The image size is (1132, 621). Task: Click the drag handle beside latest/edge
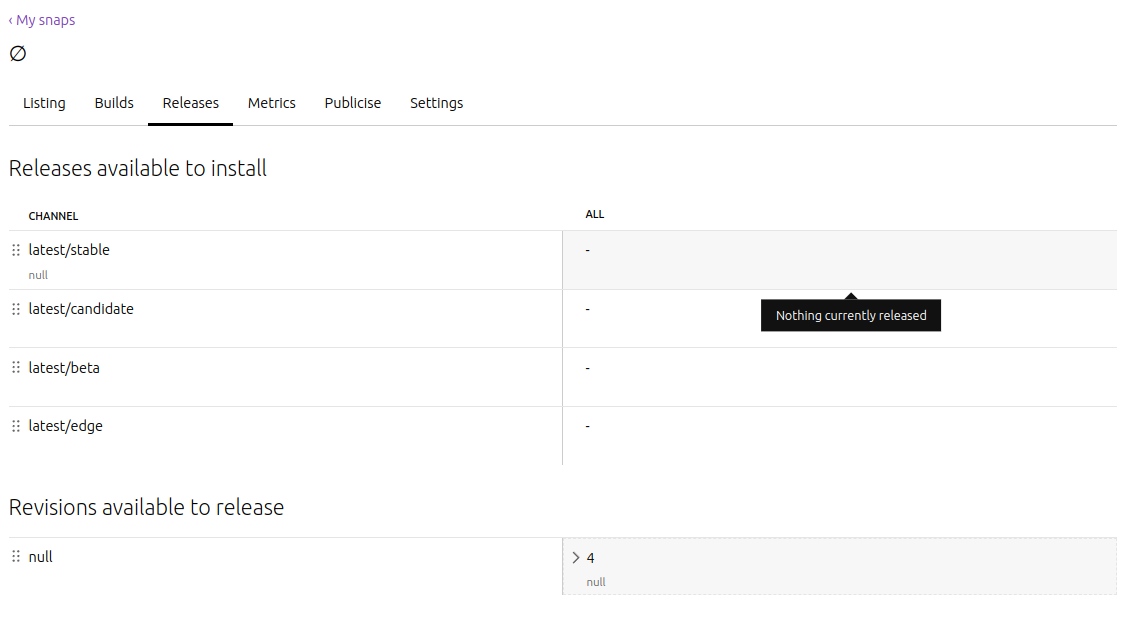[16, 425]
